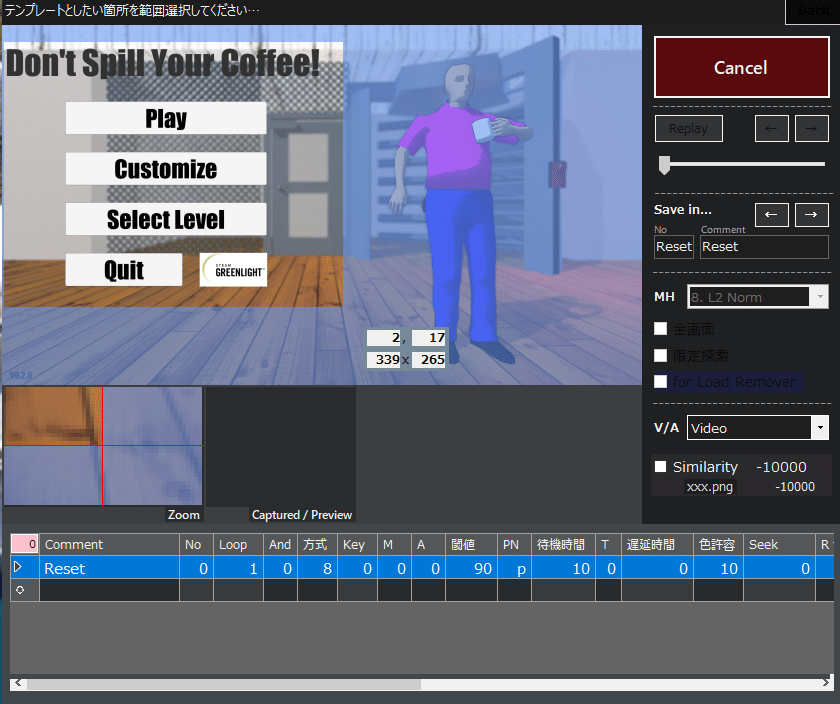Click the selection width field showing 339
This screenshot has width=840, height=704.
(385, 360)
